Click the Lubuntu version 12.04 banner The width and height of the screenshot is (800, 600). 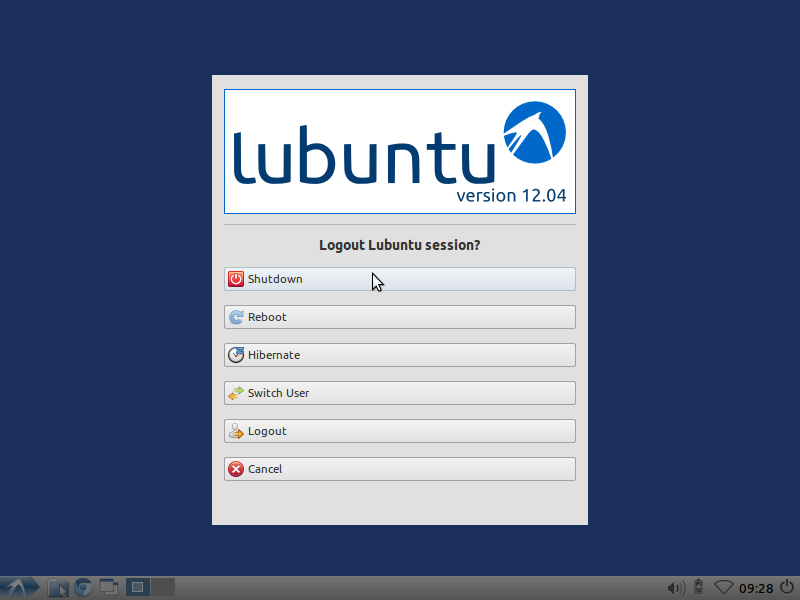tap(399, 152)
